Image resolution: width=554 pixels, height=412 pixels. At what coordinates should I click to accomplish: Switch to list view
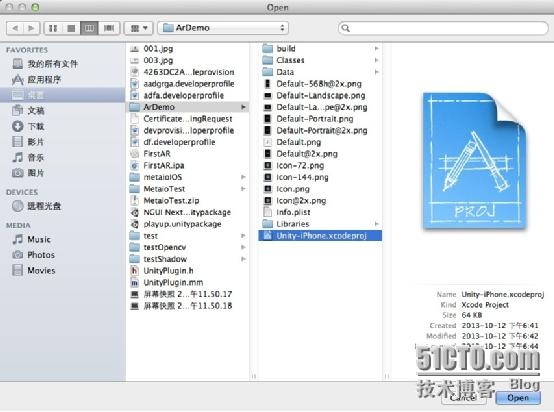[x=71, y=28]
